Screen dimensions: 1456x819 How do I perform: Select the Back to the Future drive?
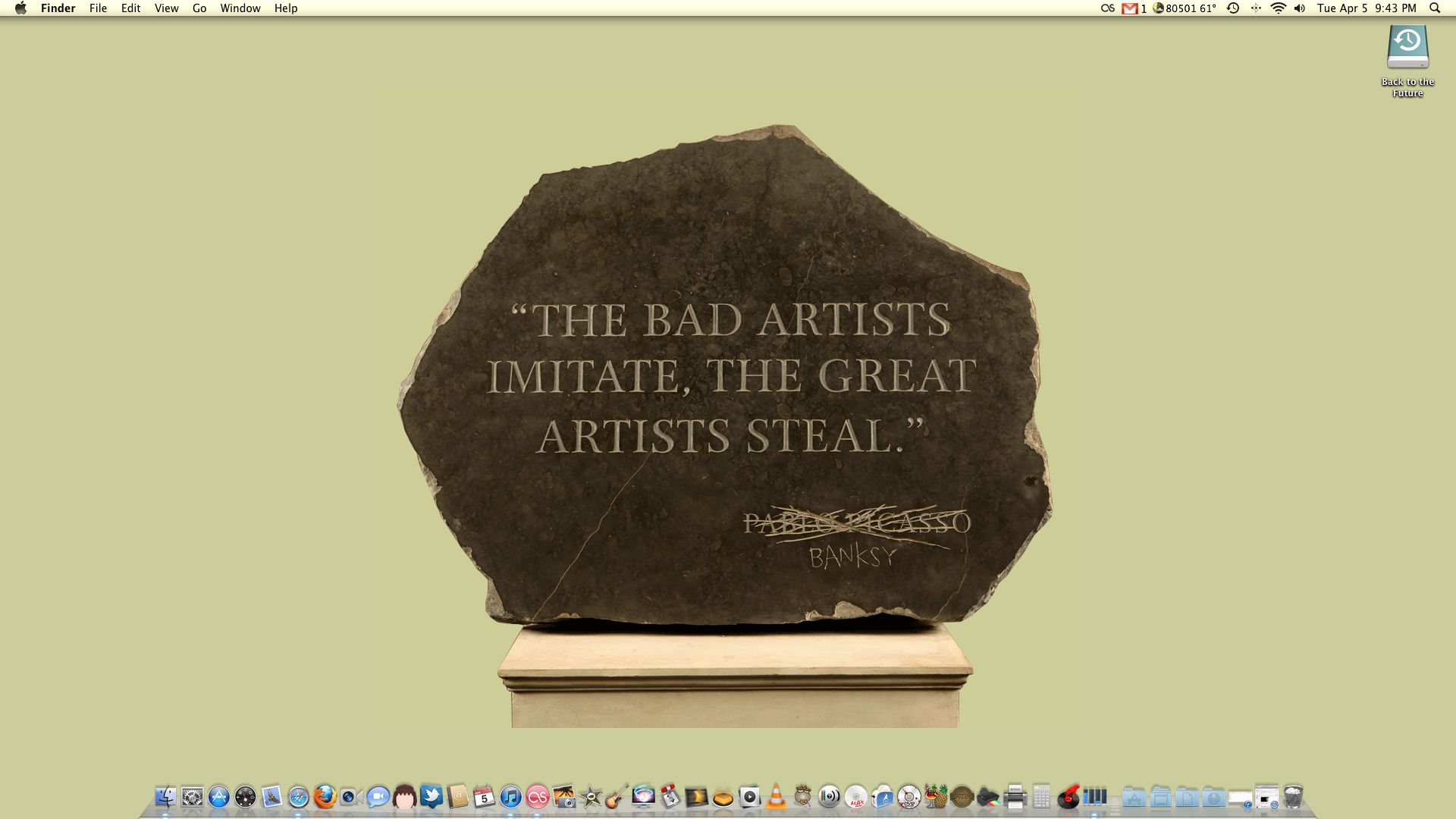(x=1407, y=61)
